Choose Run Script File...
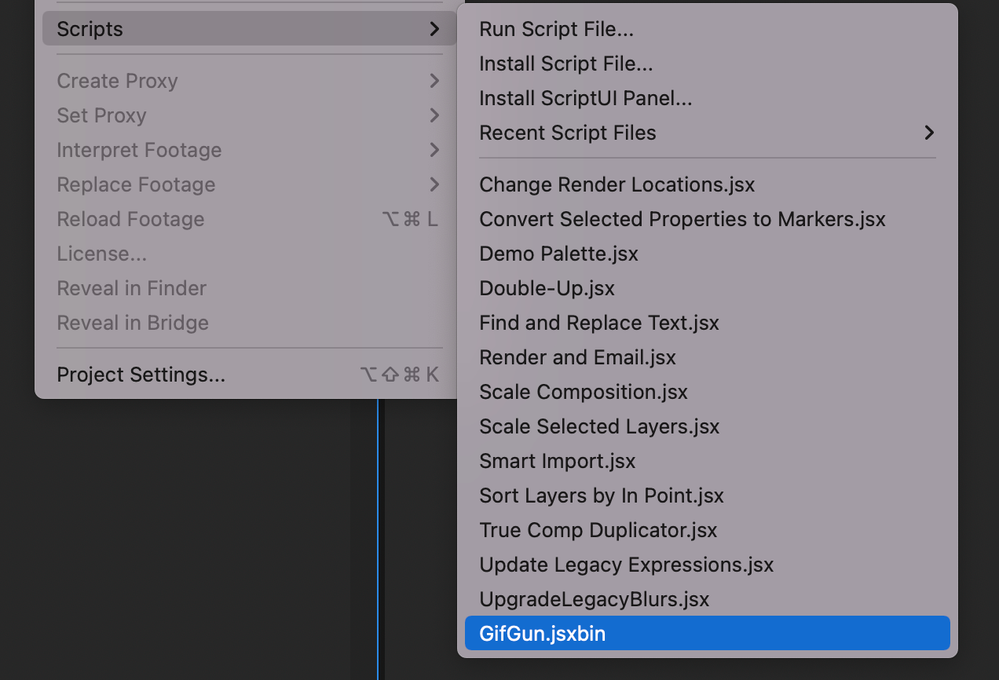Image resolution: width=999 pixels, height=680 pixels. pos(556,30)
